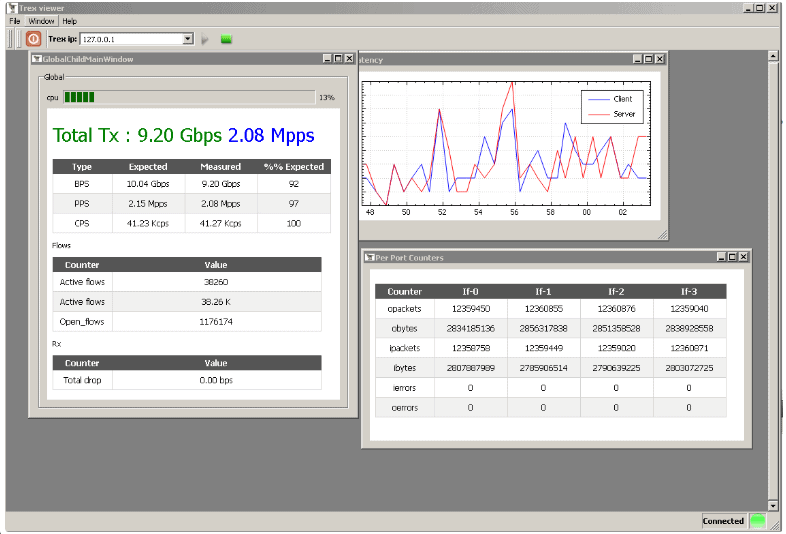Click the green stop square icon
This screenshot has height=534, width=786.
tap(226, 39)
